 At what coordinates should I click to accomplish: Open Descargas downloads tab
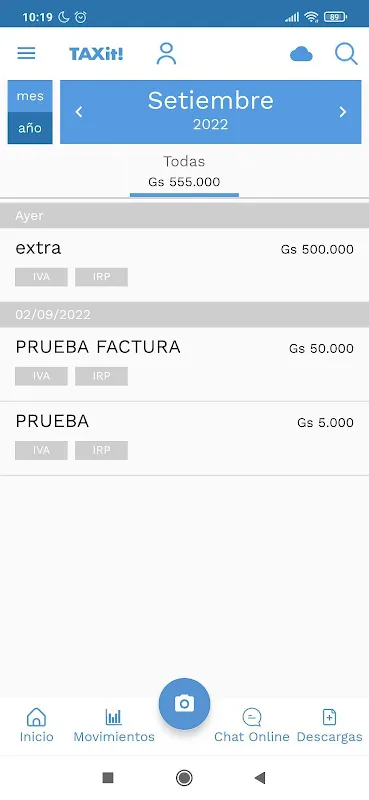tap(330, 725)
